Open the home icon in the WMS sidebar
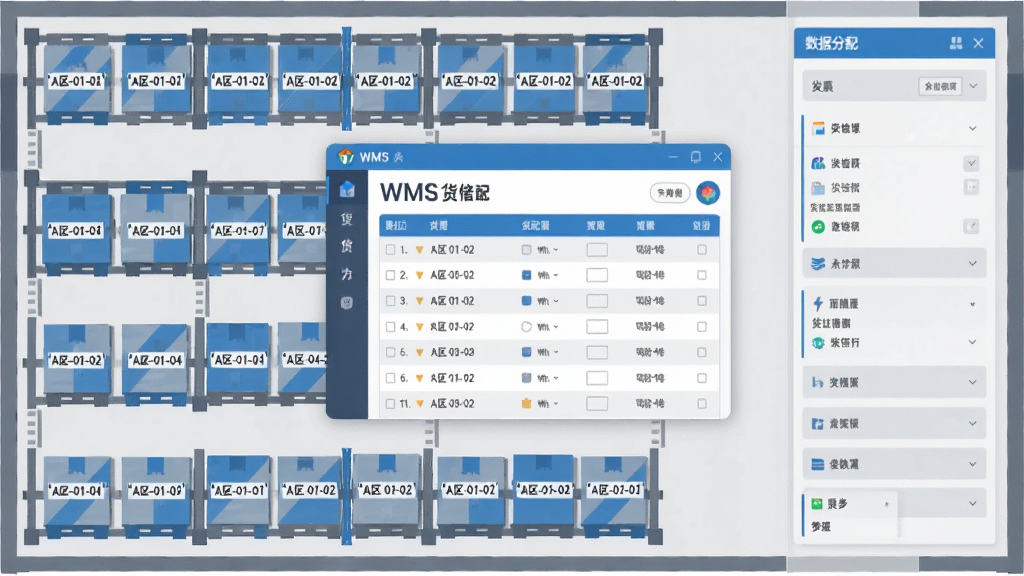The height and width of the screenshot is (576, 1024). [x=347, y=189]
